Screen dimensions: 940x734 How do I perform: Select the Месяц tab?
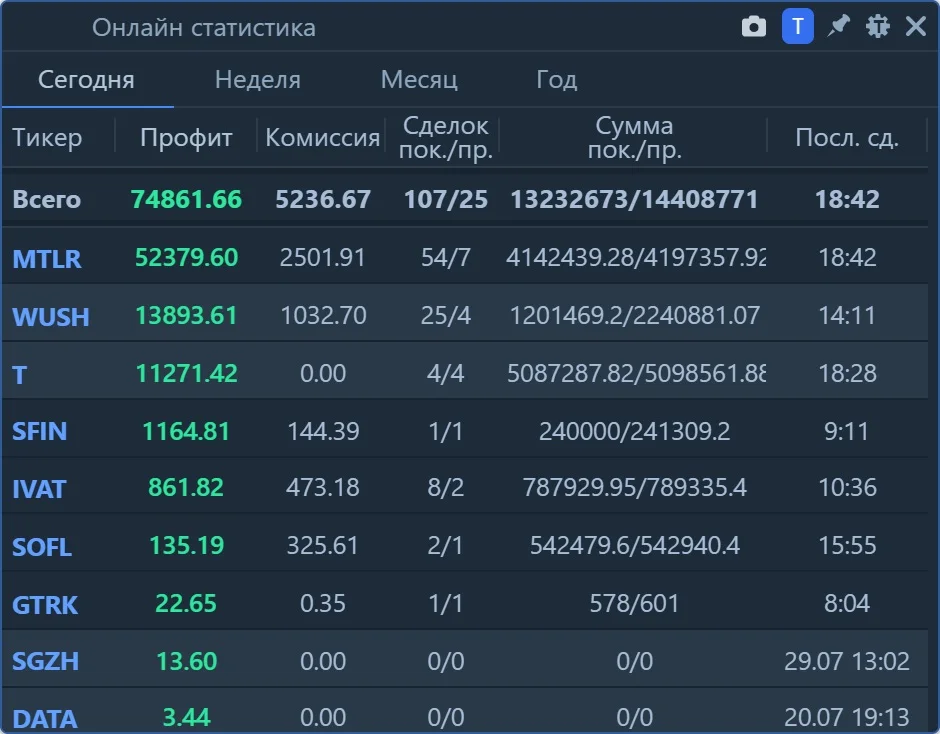(x=419, y=80)
